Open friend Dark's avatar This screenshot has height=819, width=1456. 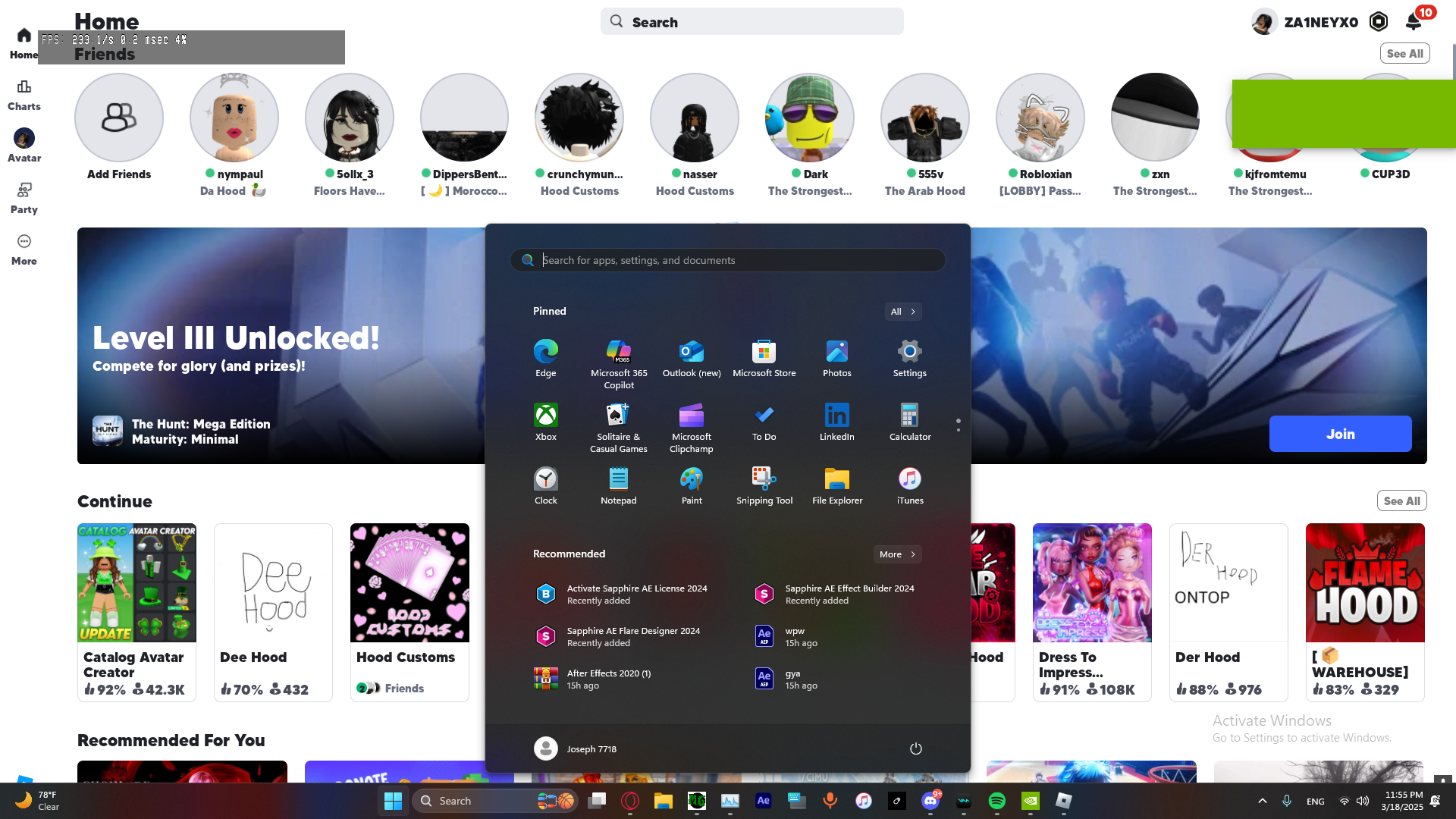pyautogui.click(x=810, y=118)
